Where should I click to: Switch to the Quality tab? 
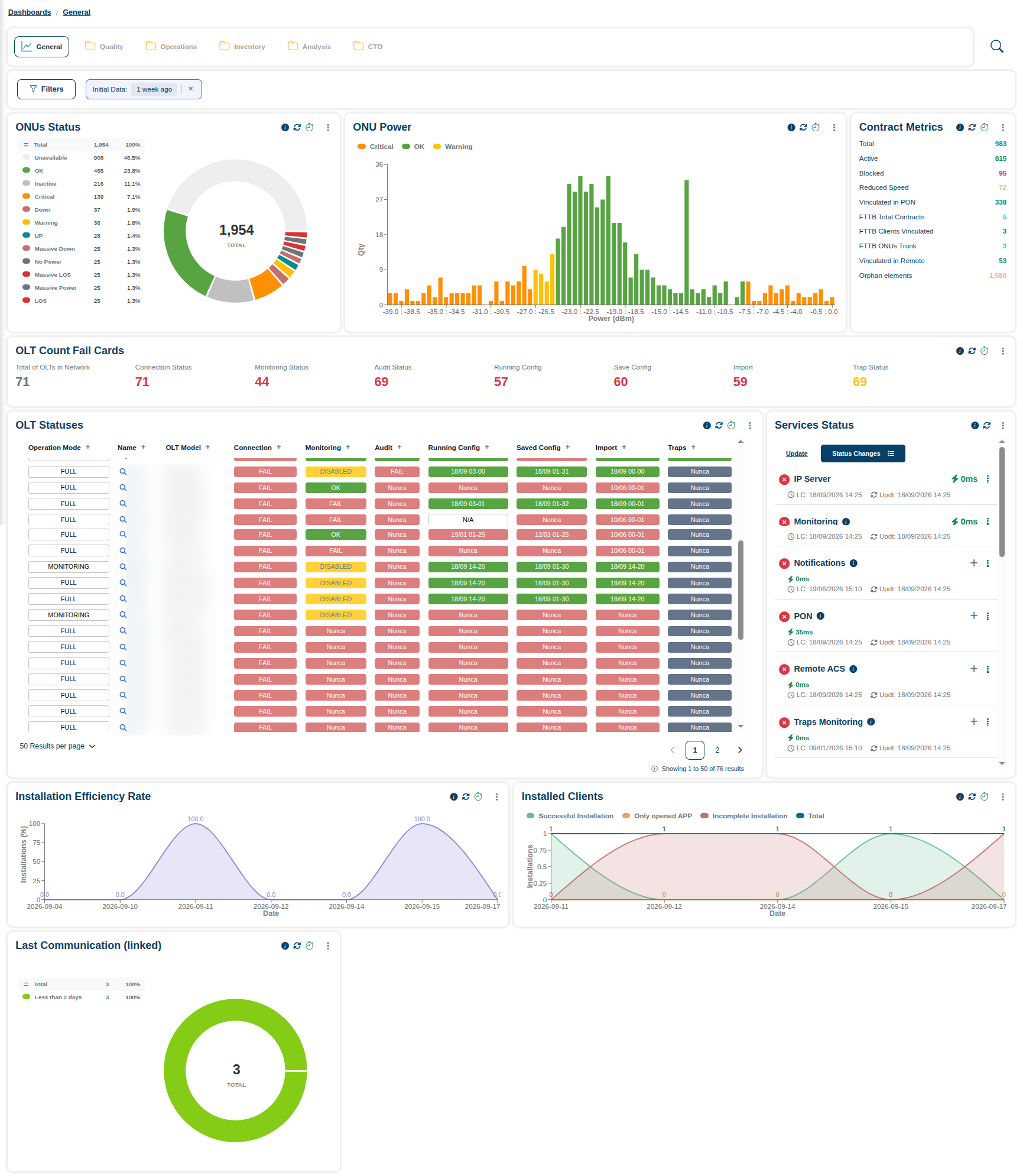105,46
